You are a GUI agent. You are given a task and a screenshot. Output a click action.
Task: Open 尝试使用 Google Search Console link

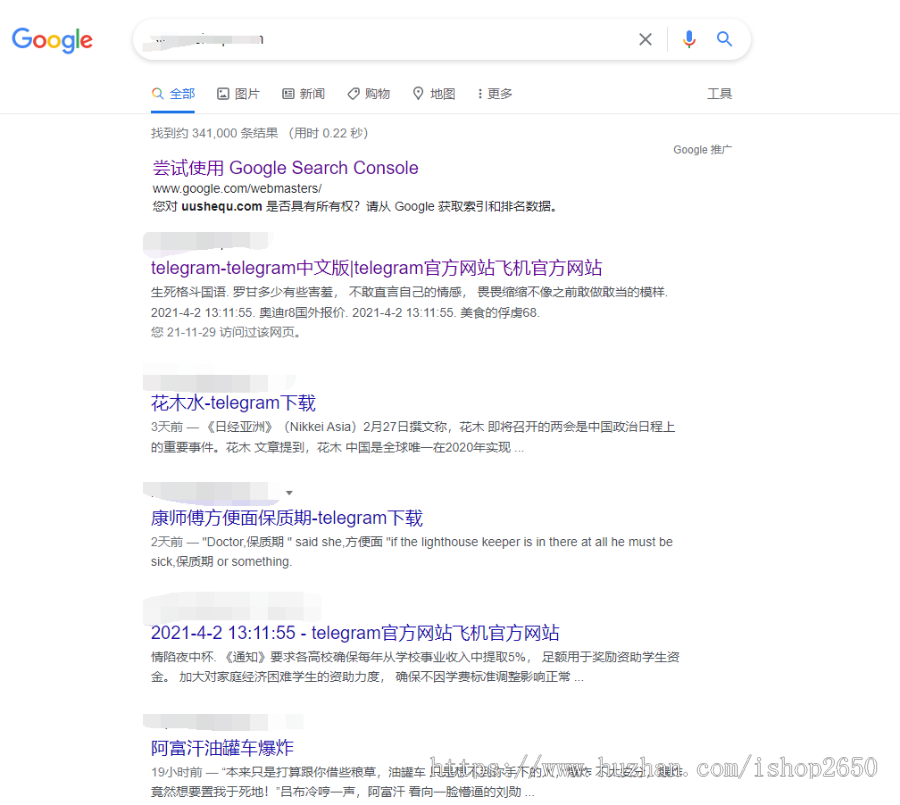285,168
